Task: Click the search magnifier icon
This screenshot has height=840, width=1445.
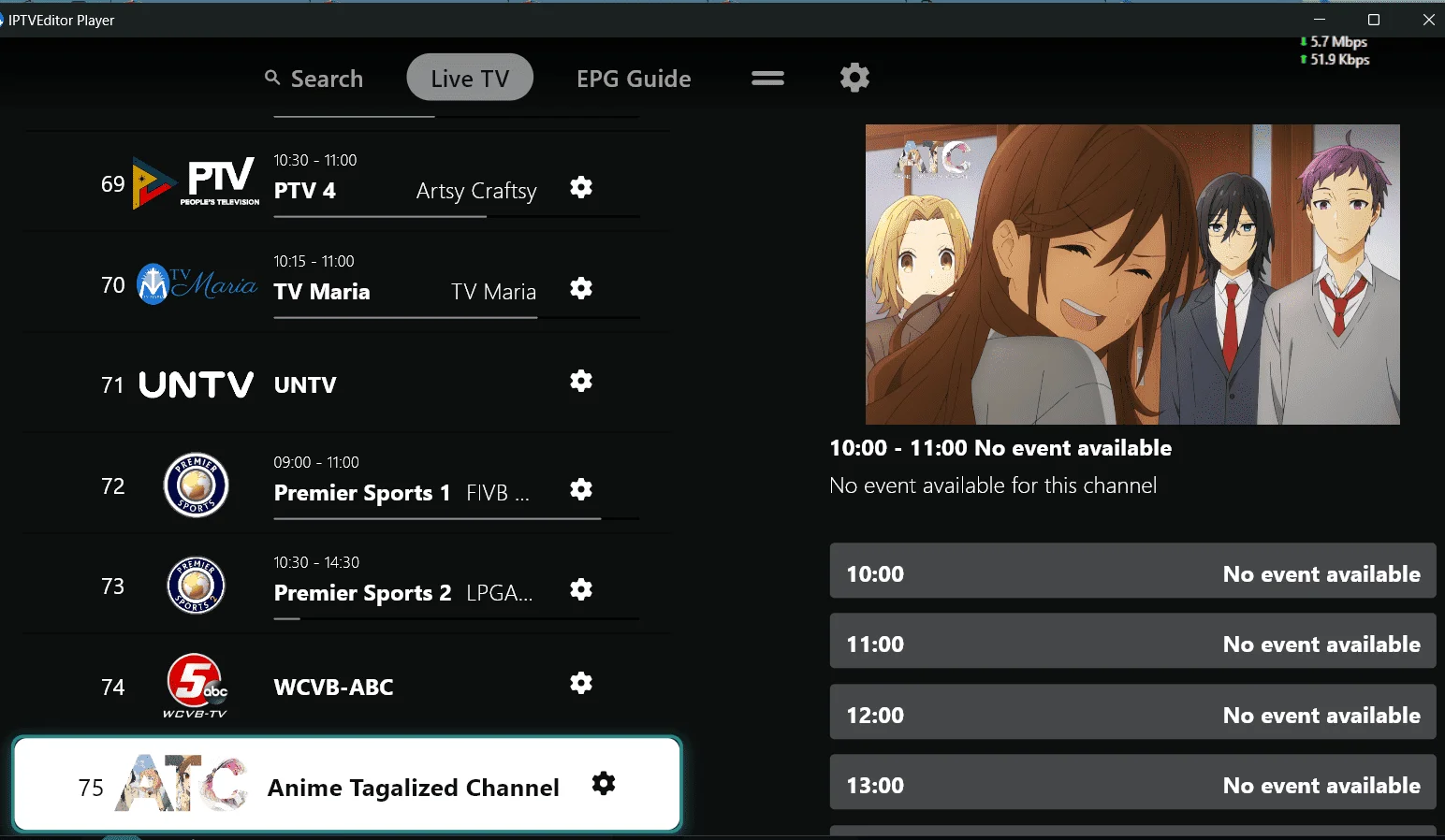Action: pos(272,78)
